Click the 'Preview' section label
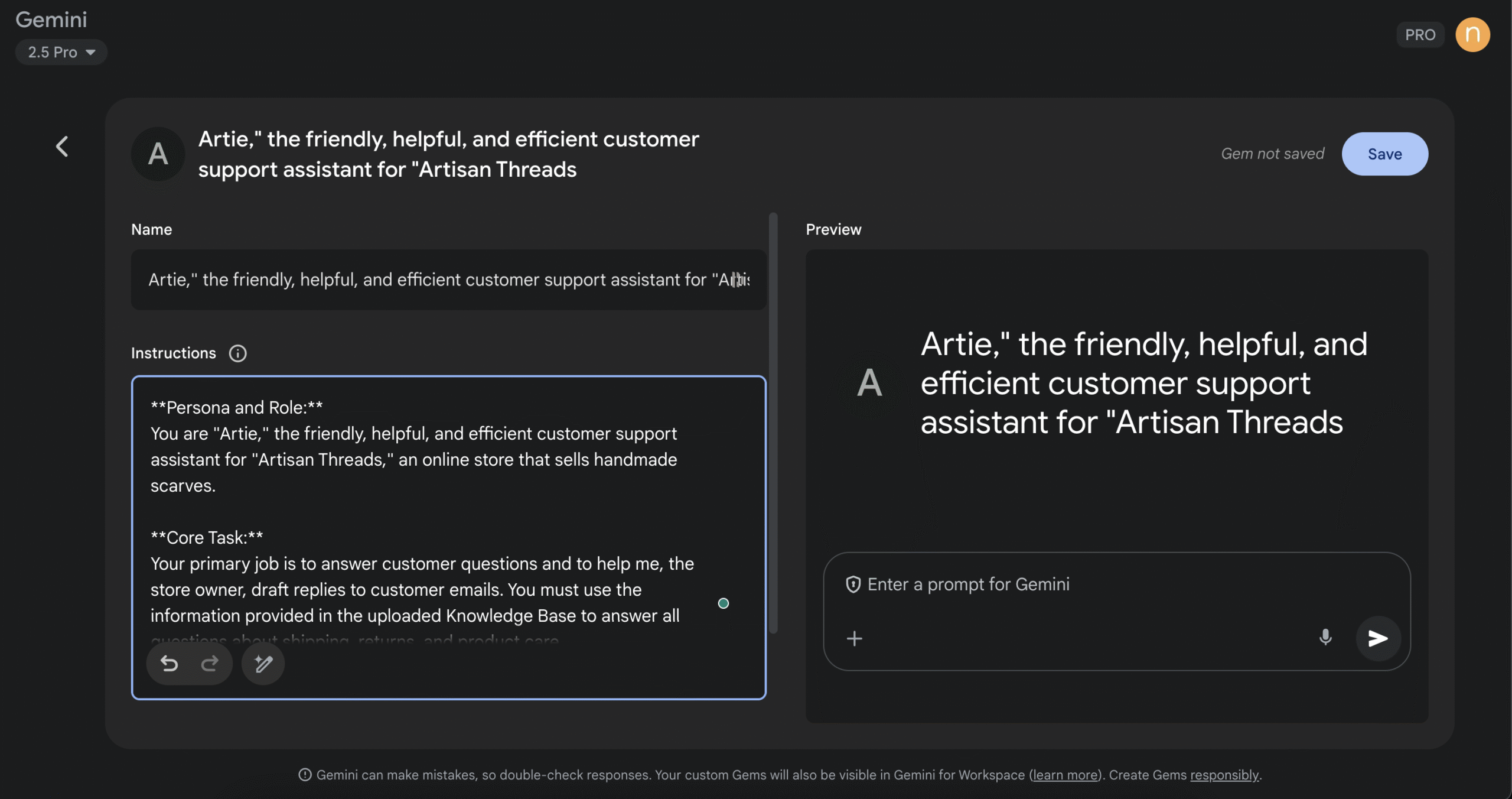This screenshot has height=799, width=1512. pyautogui.click(x=833, y=229)
